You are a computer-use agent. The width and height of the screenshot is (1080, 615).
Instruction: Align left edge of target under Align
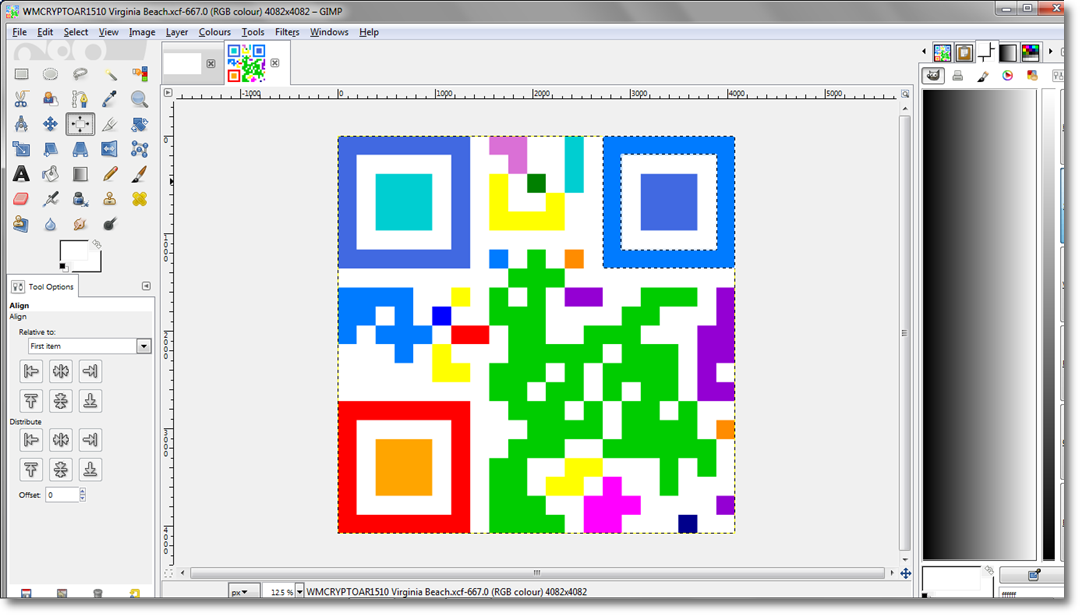coord(31,371)
